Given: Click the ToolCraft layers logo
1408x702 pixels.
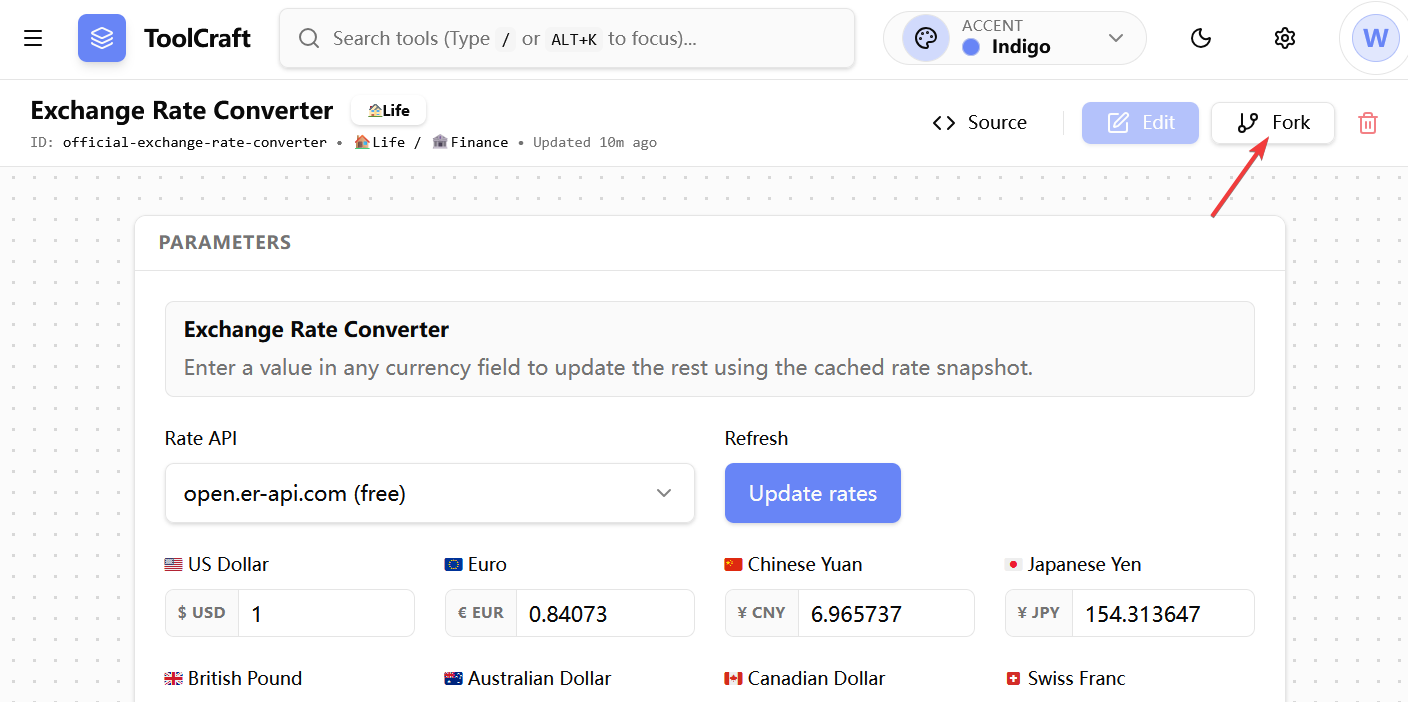Looking at the screenshot, I should tap(102, 38).
